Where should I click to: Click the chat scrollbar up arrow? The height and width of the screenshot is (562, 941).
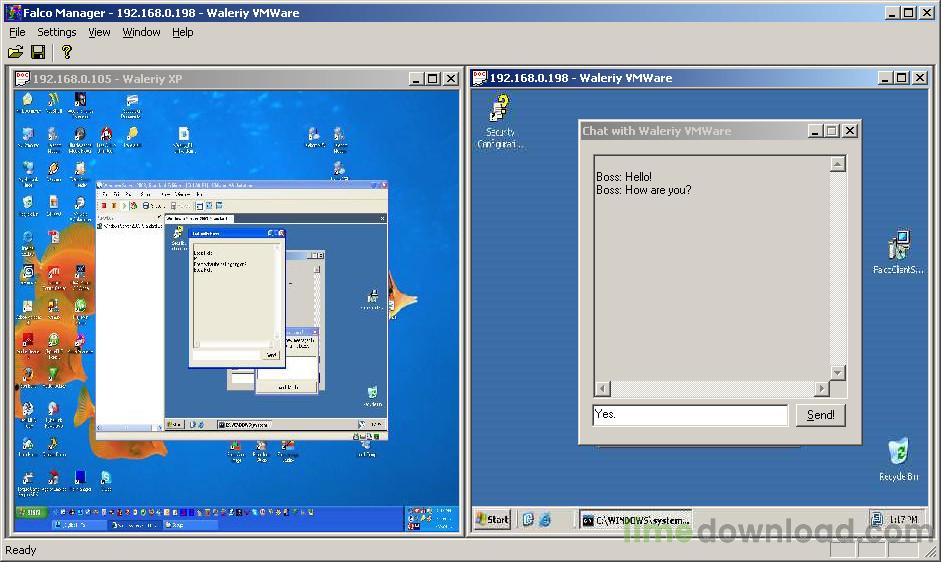838,164
